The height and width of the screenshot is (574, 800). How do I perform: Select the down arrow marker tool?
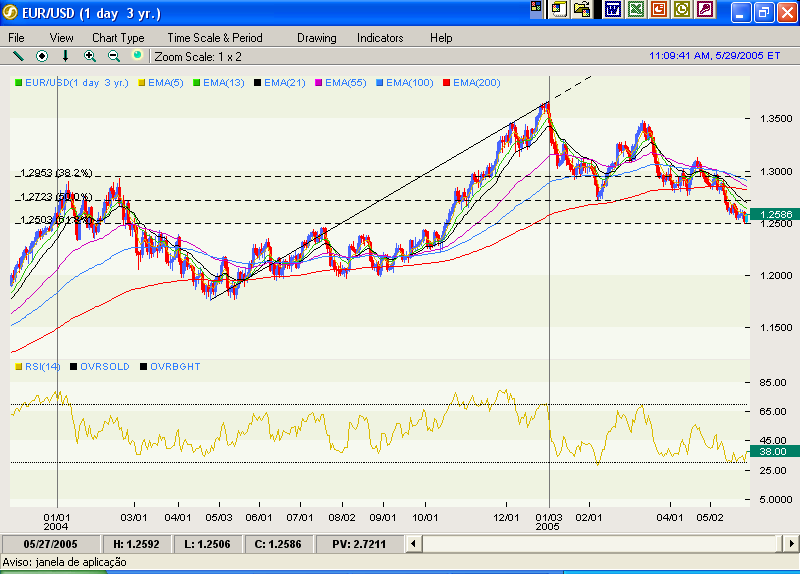point(66,56)
